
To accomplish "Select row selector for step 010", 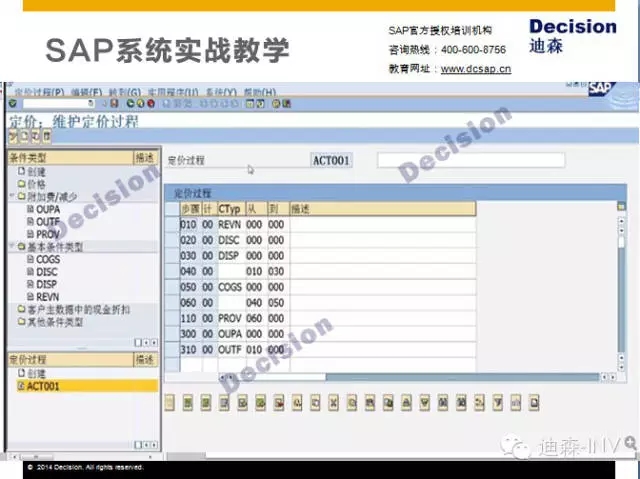I will tap(172, 224).
